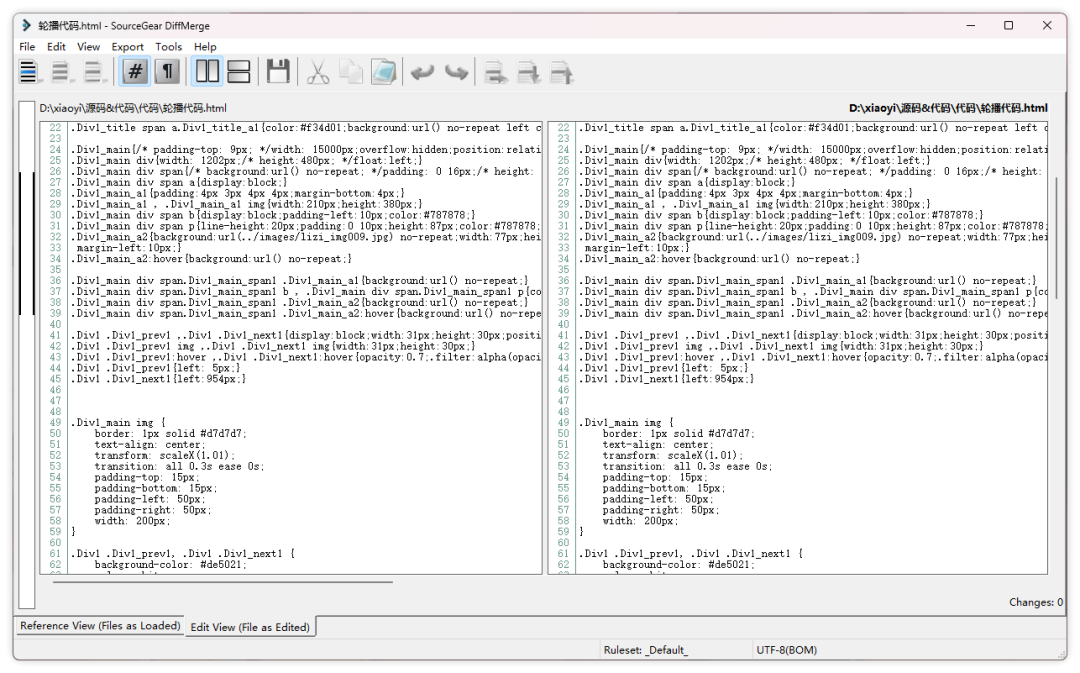
Task: Open the File menu
Action: [27, 47]
